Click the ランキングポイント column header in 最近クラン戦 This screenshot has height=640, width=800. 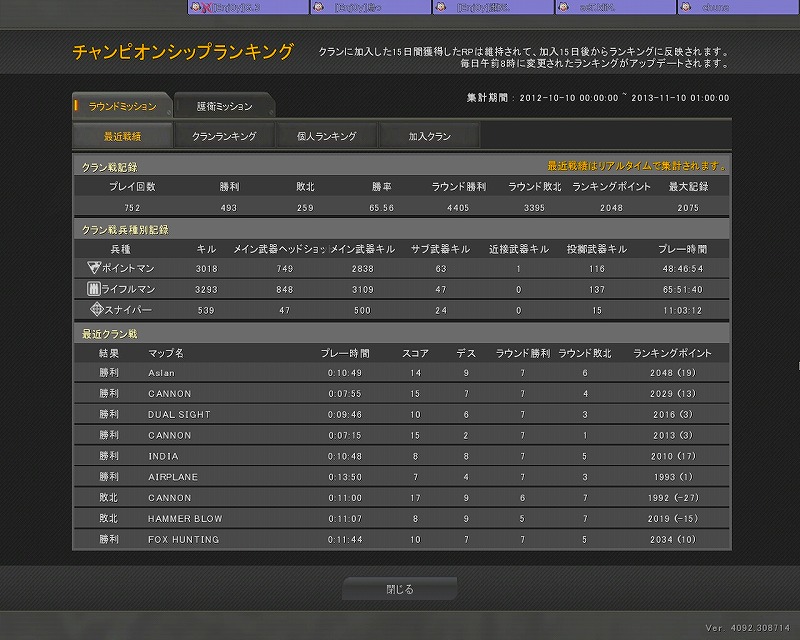673,353
